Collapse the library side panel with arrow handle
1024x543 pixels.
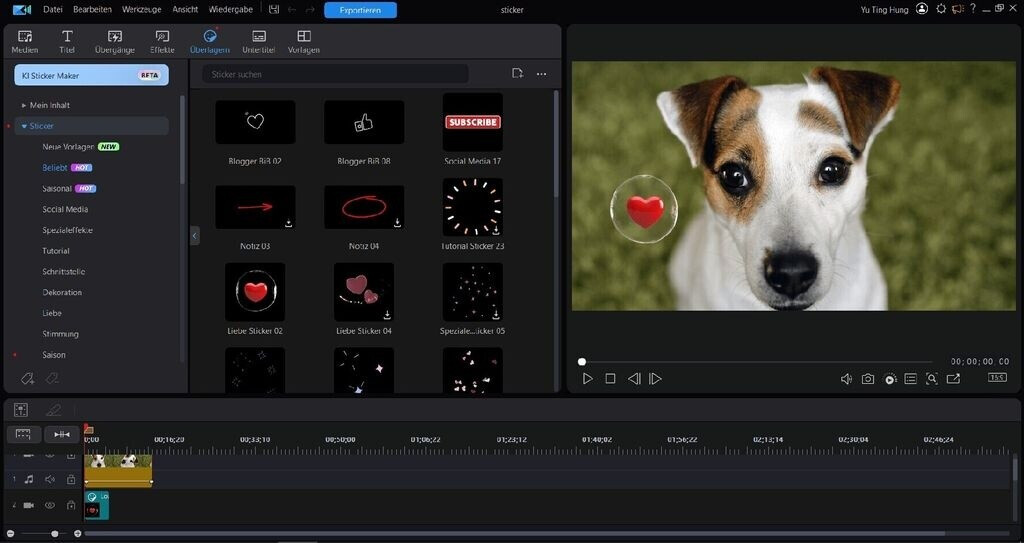[195, 235]
